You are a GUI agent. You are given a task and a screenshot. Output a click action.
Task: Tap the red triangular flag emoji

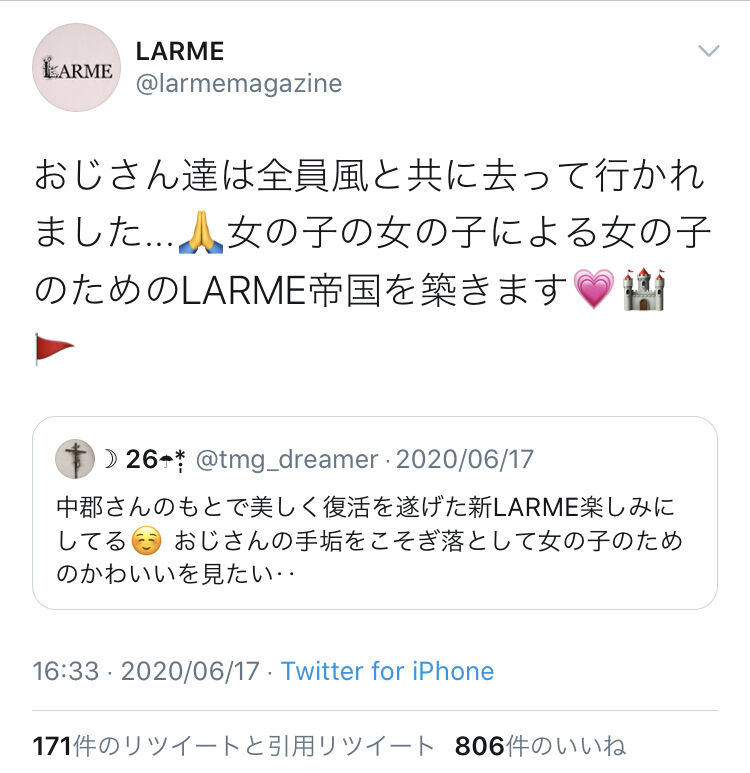coord(54,349)
